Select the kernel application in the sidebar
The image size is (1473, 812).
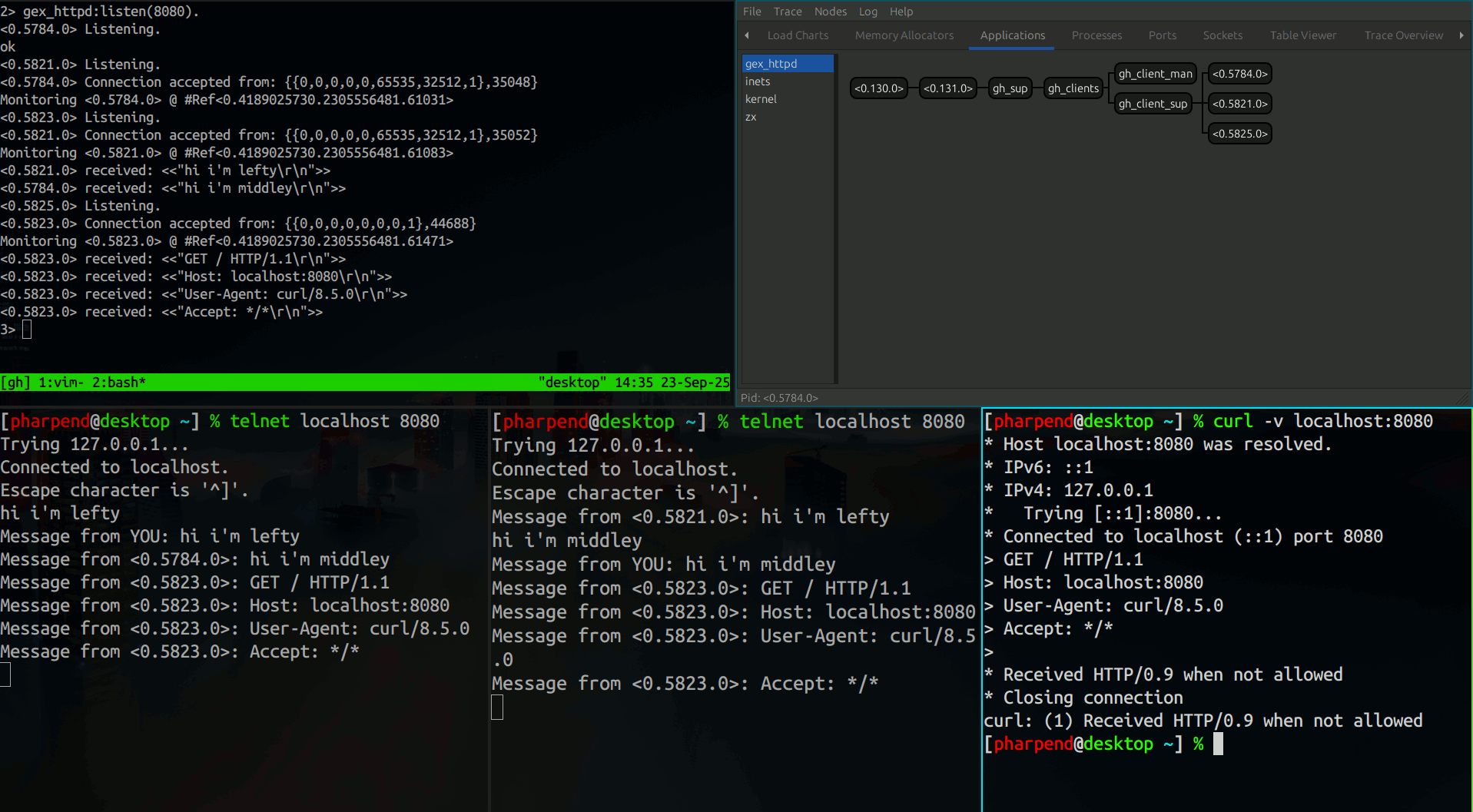click(x=761, y=98)
